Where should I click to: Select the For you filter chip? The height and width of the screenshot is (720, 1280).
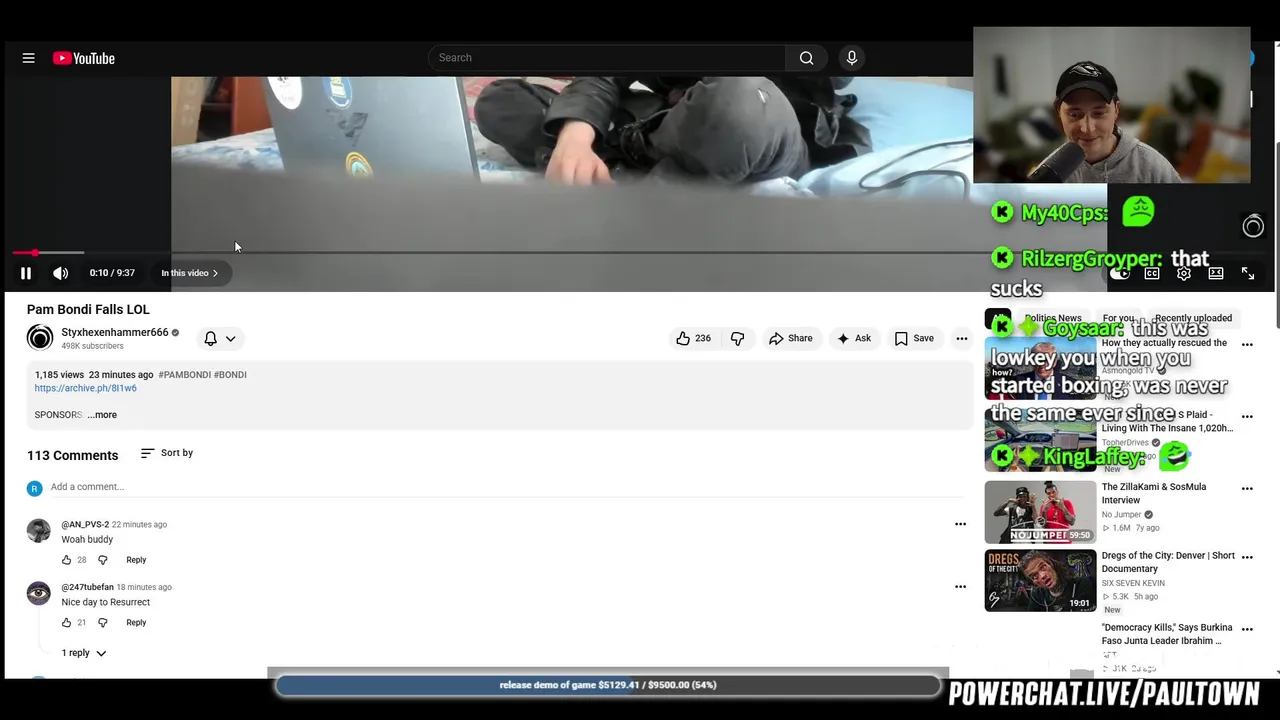click(1118, 318)
